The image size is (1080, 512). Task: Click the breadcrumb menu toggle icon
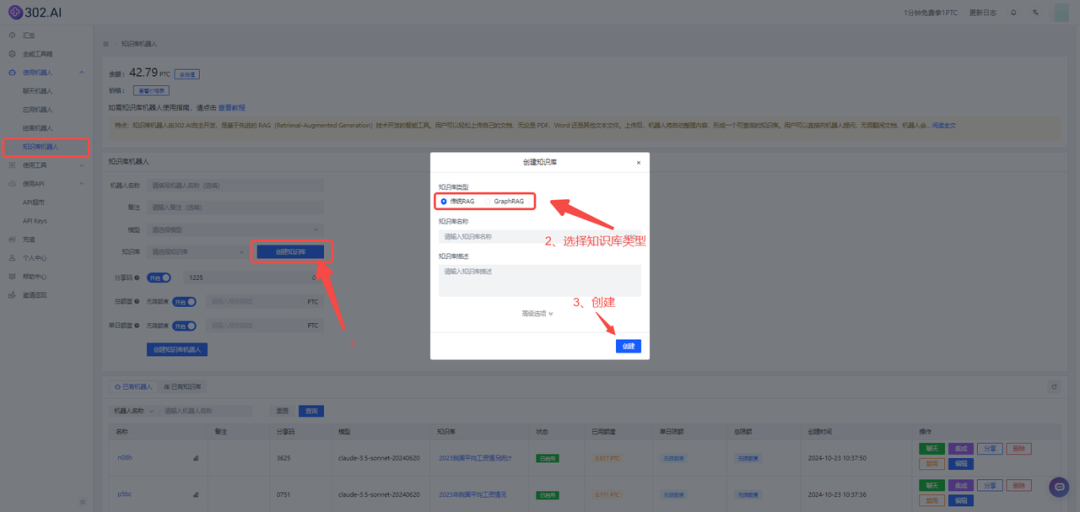(105, 43)
